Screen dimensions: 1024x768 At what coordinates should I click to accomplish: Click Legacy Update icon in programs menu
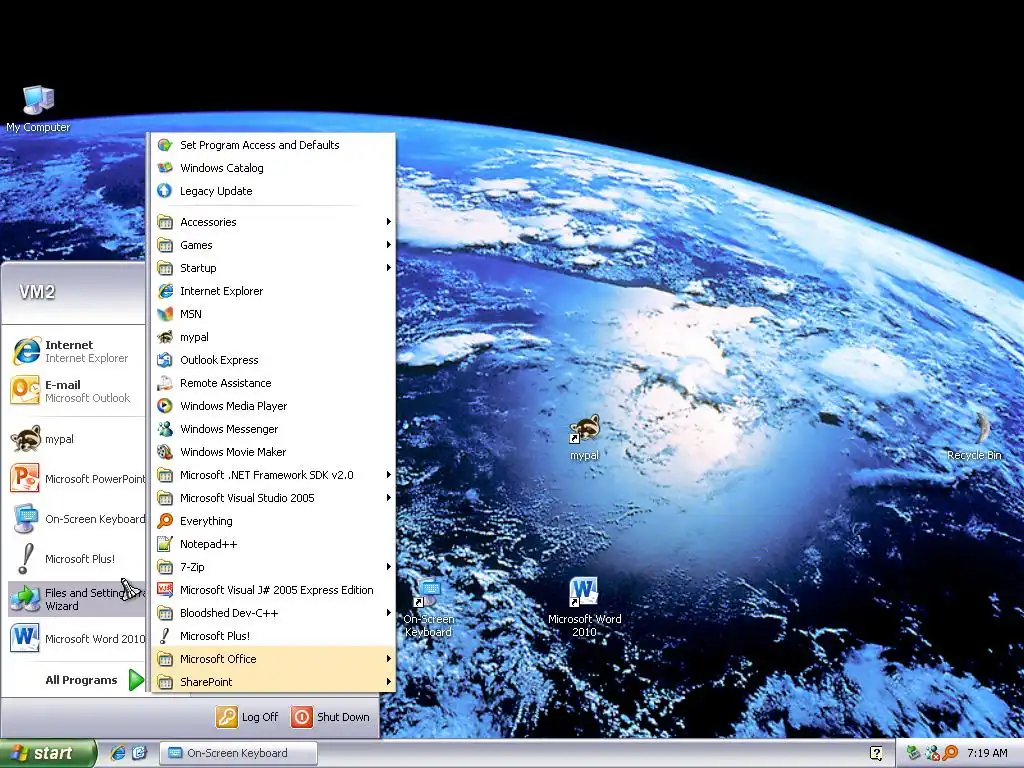(x=165, y=191)
